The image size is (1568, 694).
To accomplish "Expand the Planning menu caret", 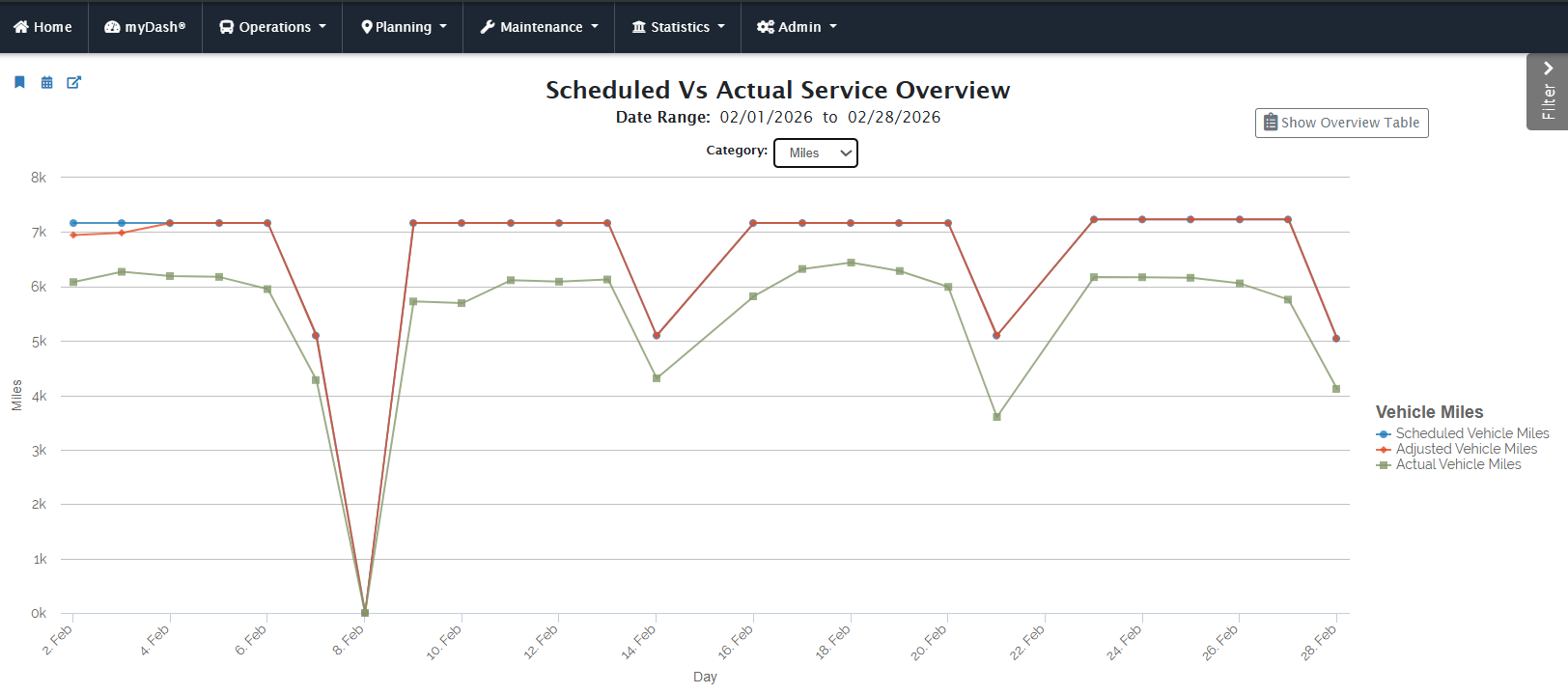I will click(x=443, y=27).
